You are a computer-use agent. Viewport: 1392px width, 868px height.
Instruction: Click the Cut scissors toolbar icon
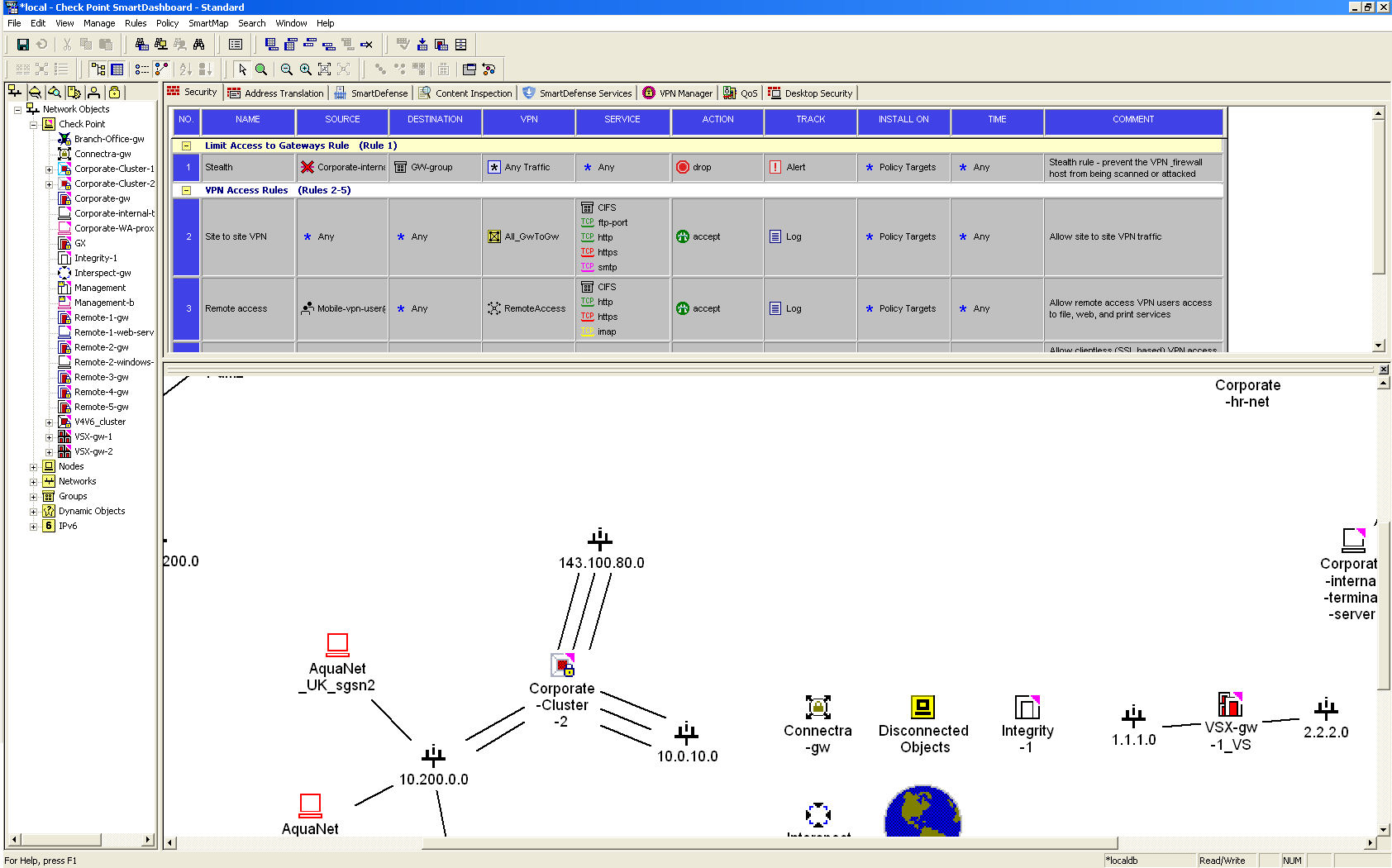coord(67,45)
